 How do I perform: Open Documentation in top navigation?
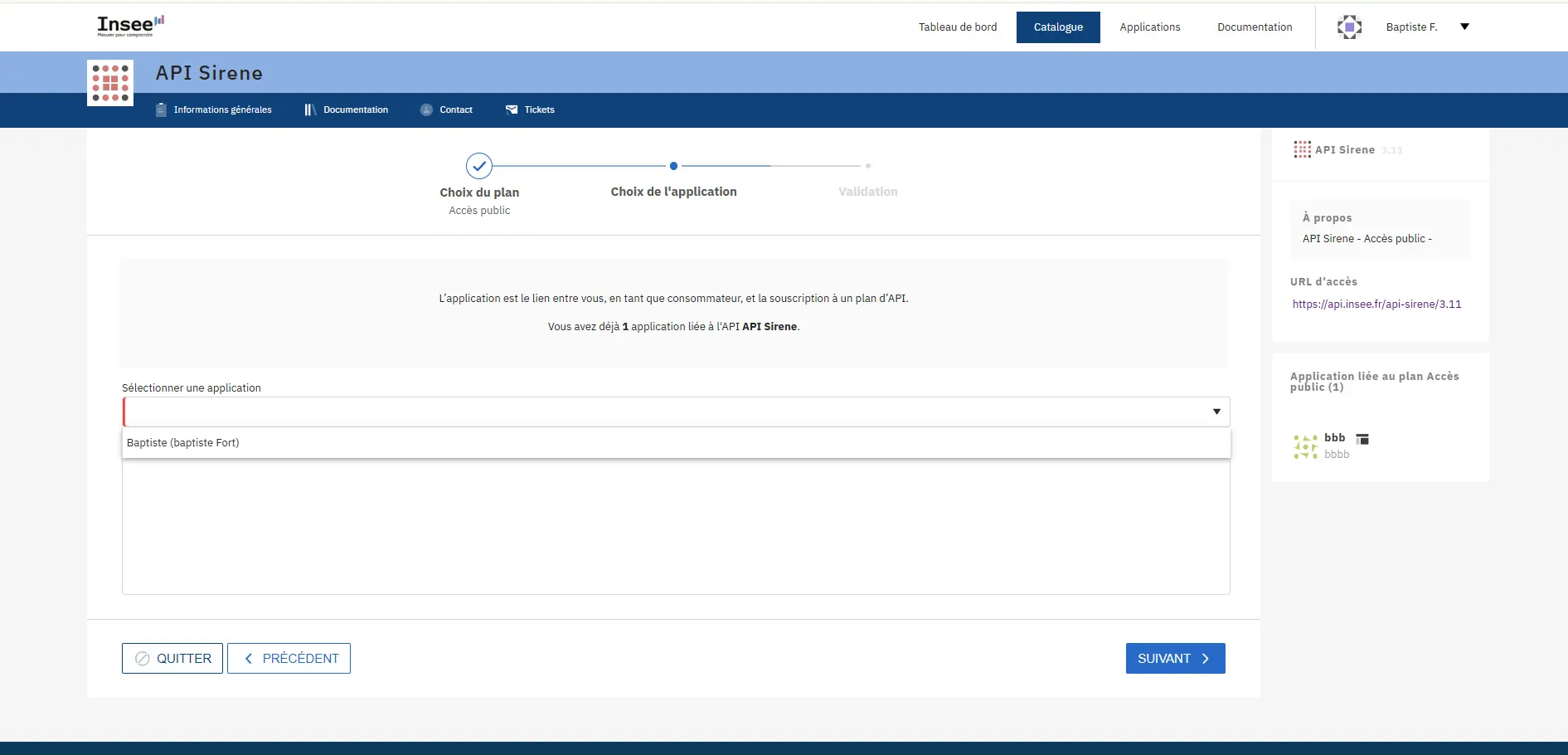tap(1255, 27)
